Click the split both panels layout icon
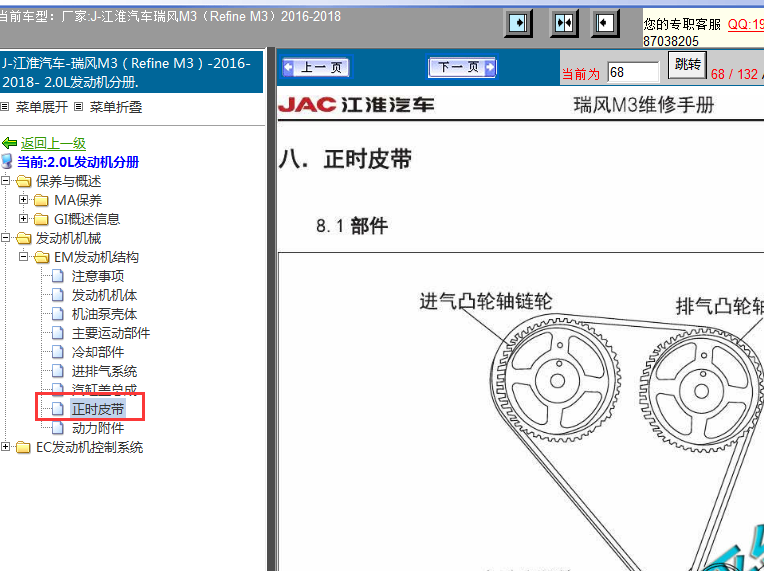The image size is (764, 571). coord(564,23)
